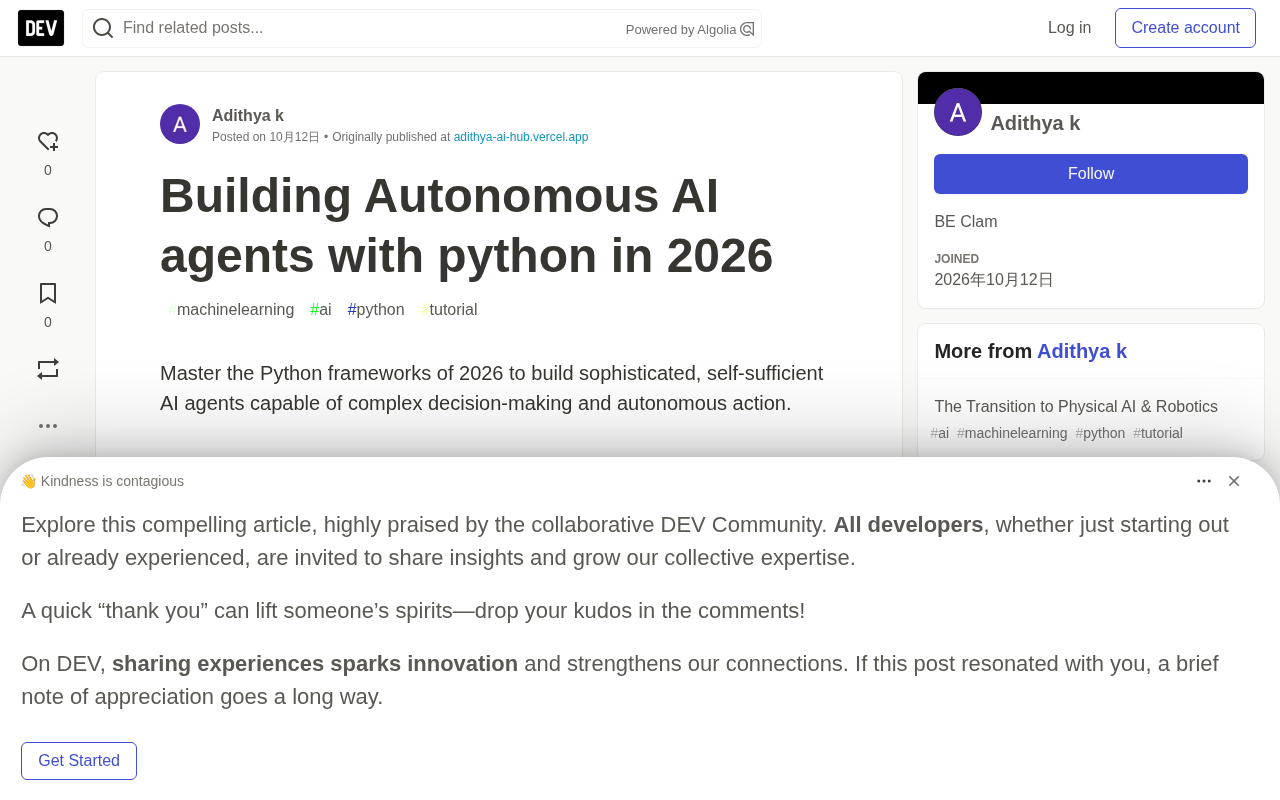Open Adithya k avatar in profile card
Viewport: 1280px width, 800px height.
958,112
